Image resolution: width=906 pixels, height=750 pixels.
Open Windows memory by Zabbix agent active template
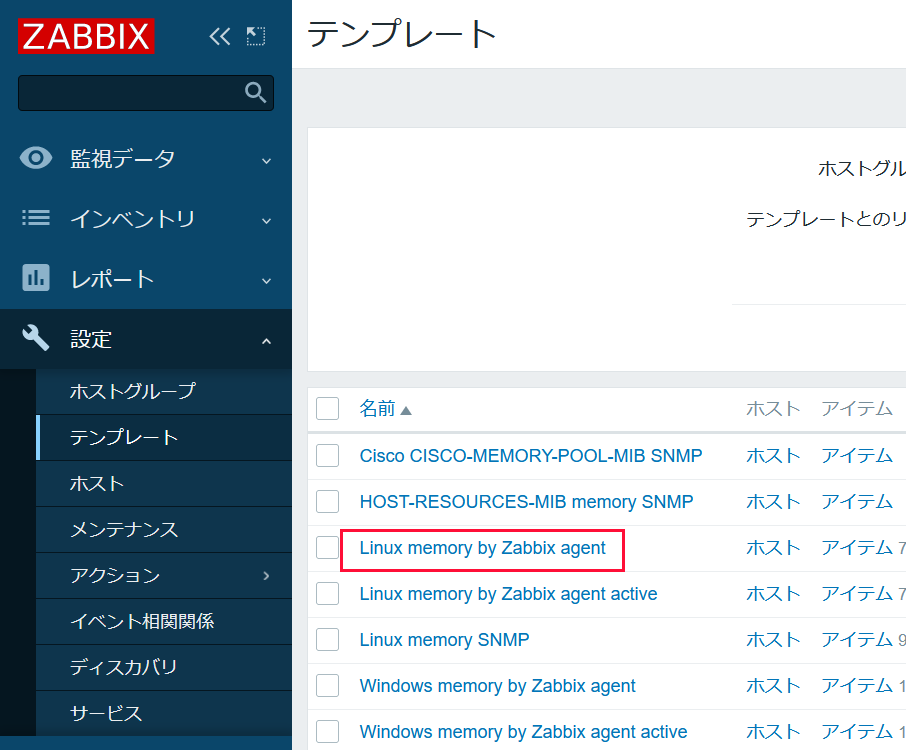(523, 732)
